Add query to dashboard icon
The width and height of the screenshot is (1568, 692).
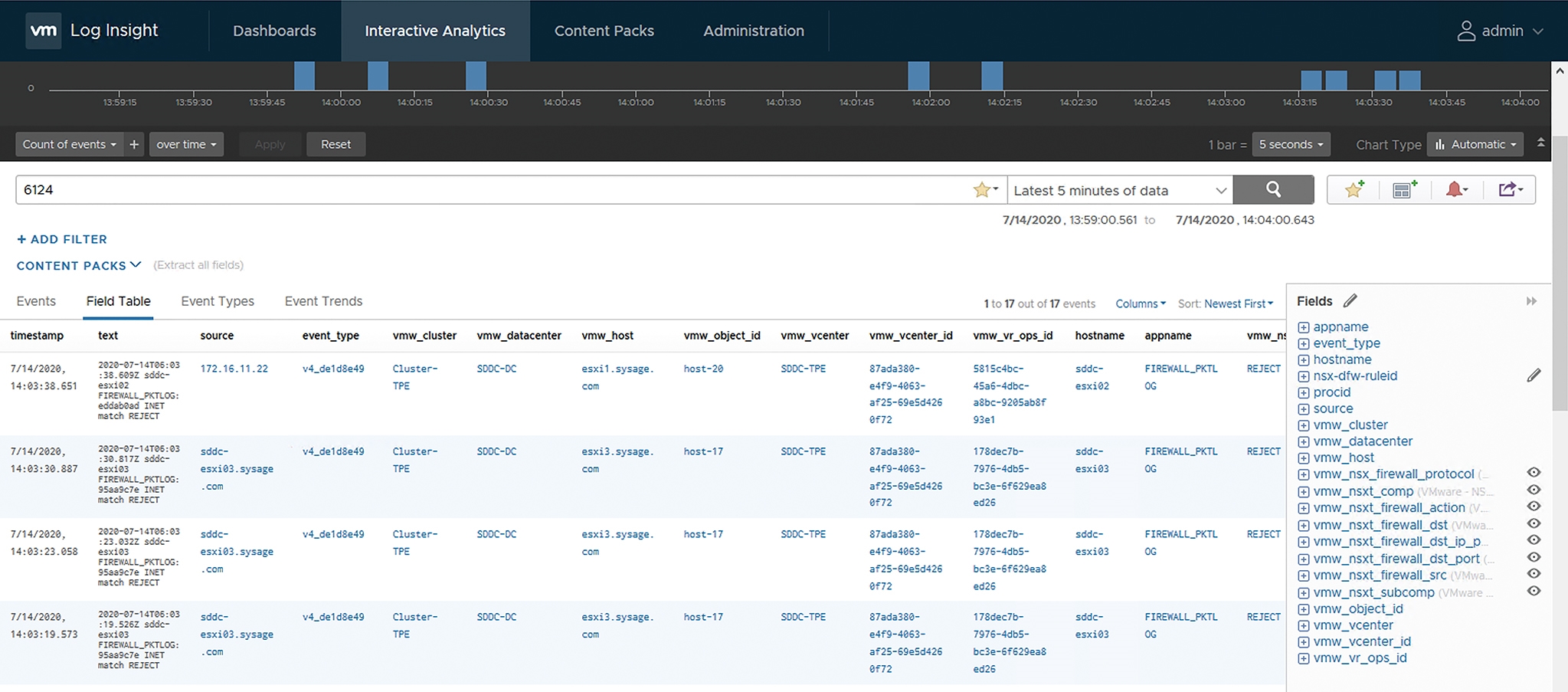1405,189
